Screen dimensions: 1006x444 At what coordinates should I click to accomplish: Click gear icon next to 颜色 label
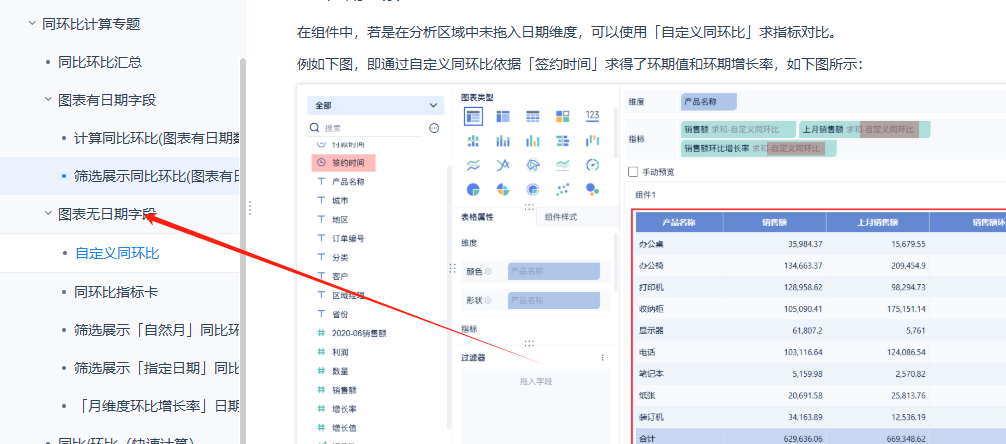(488, 271)
